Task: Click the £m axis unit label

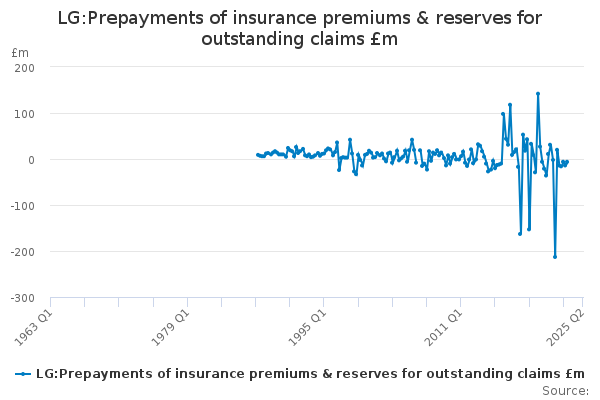Action: (x=20, y=52)
